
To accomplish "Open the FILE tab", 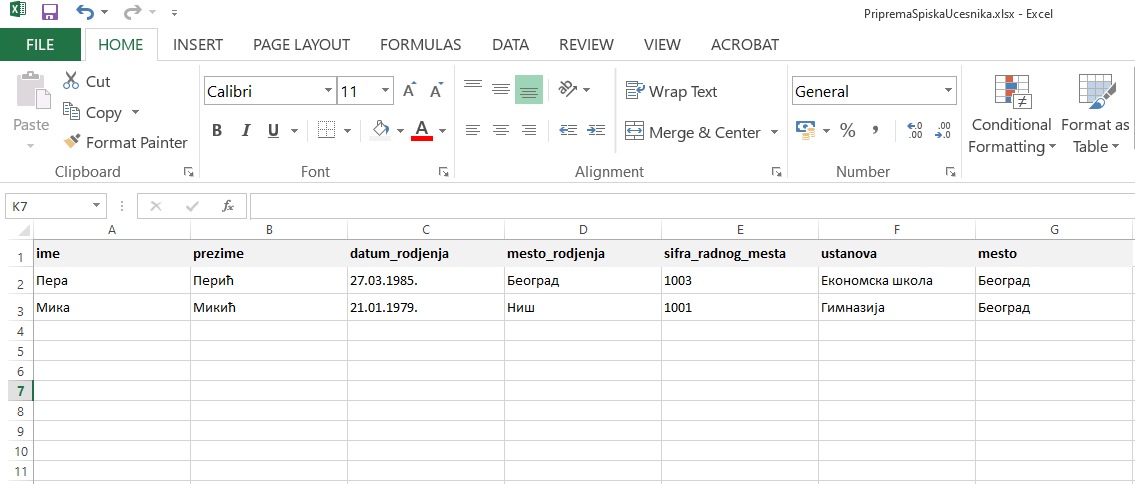I will pyautogui.click(x=40, y=44).
